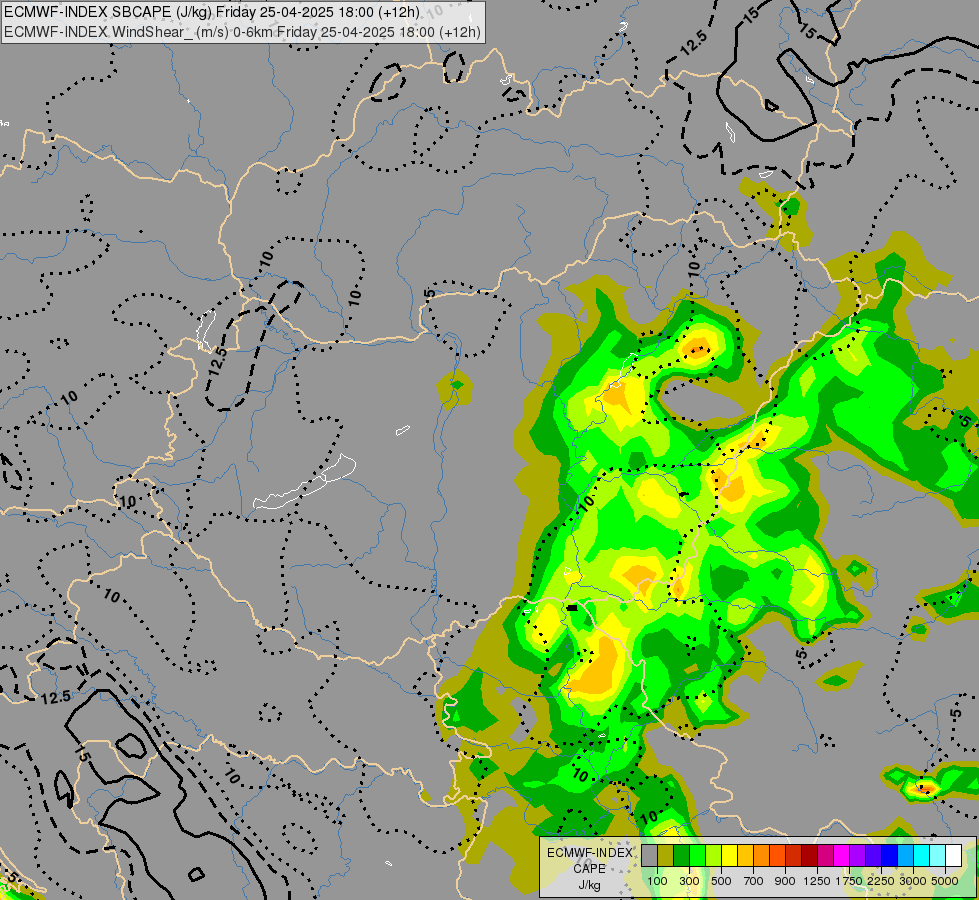Click the '700' legend value label
979x900 pixels.
pos(753,881)
